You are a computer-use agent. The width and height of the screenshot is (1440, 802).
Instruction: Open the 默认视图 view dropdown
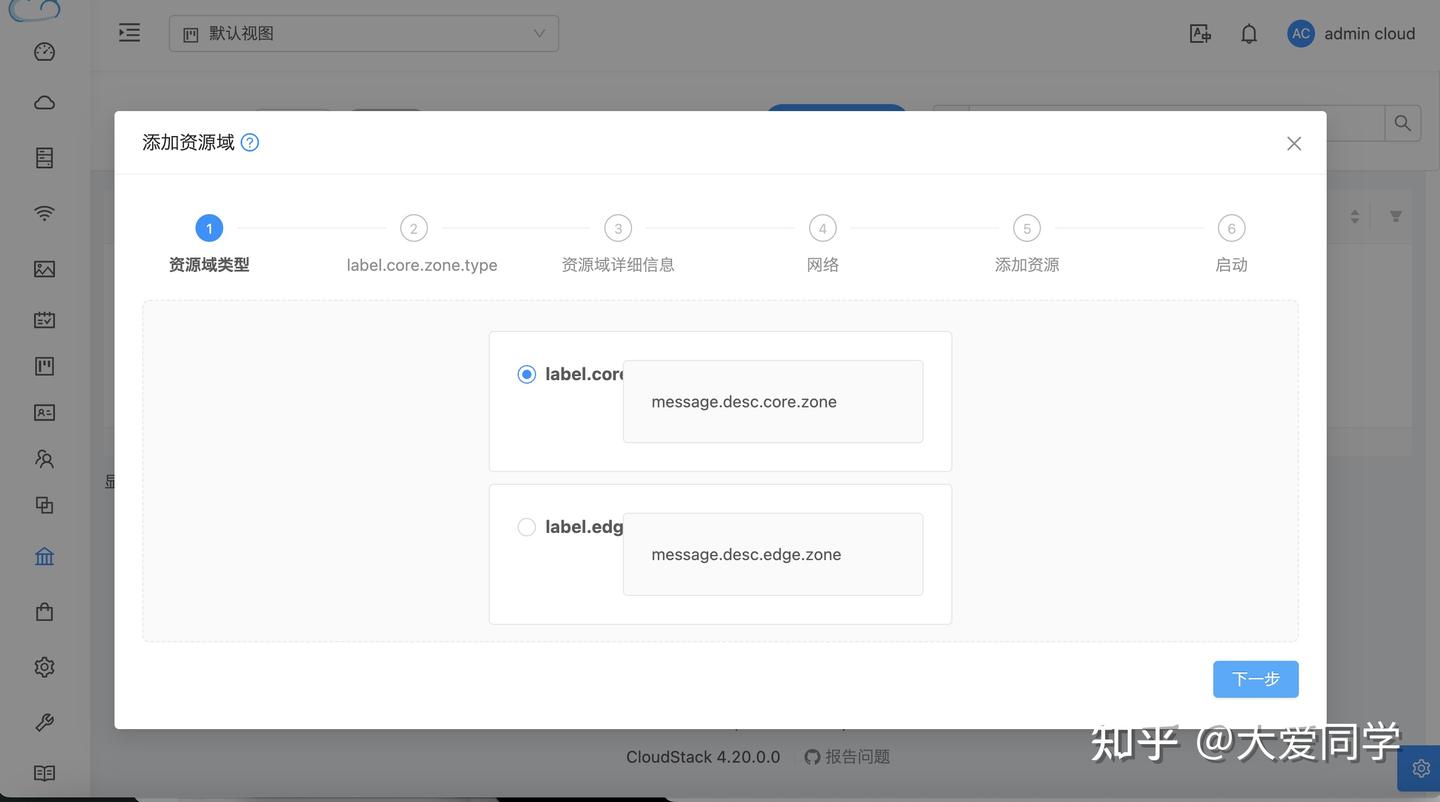coord(363,31)
